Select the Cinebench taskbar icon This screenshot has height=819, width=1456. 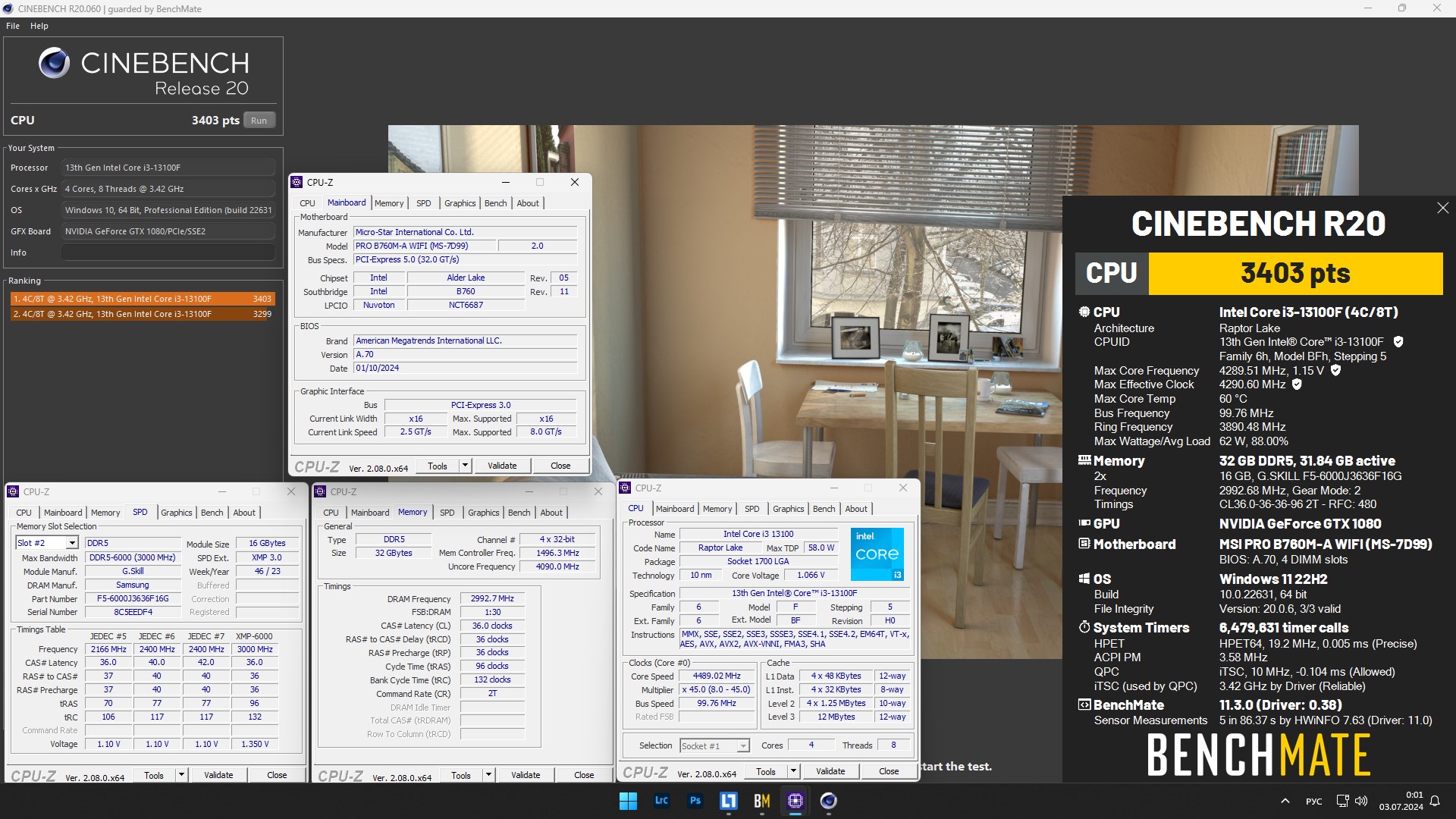828,801
